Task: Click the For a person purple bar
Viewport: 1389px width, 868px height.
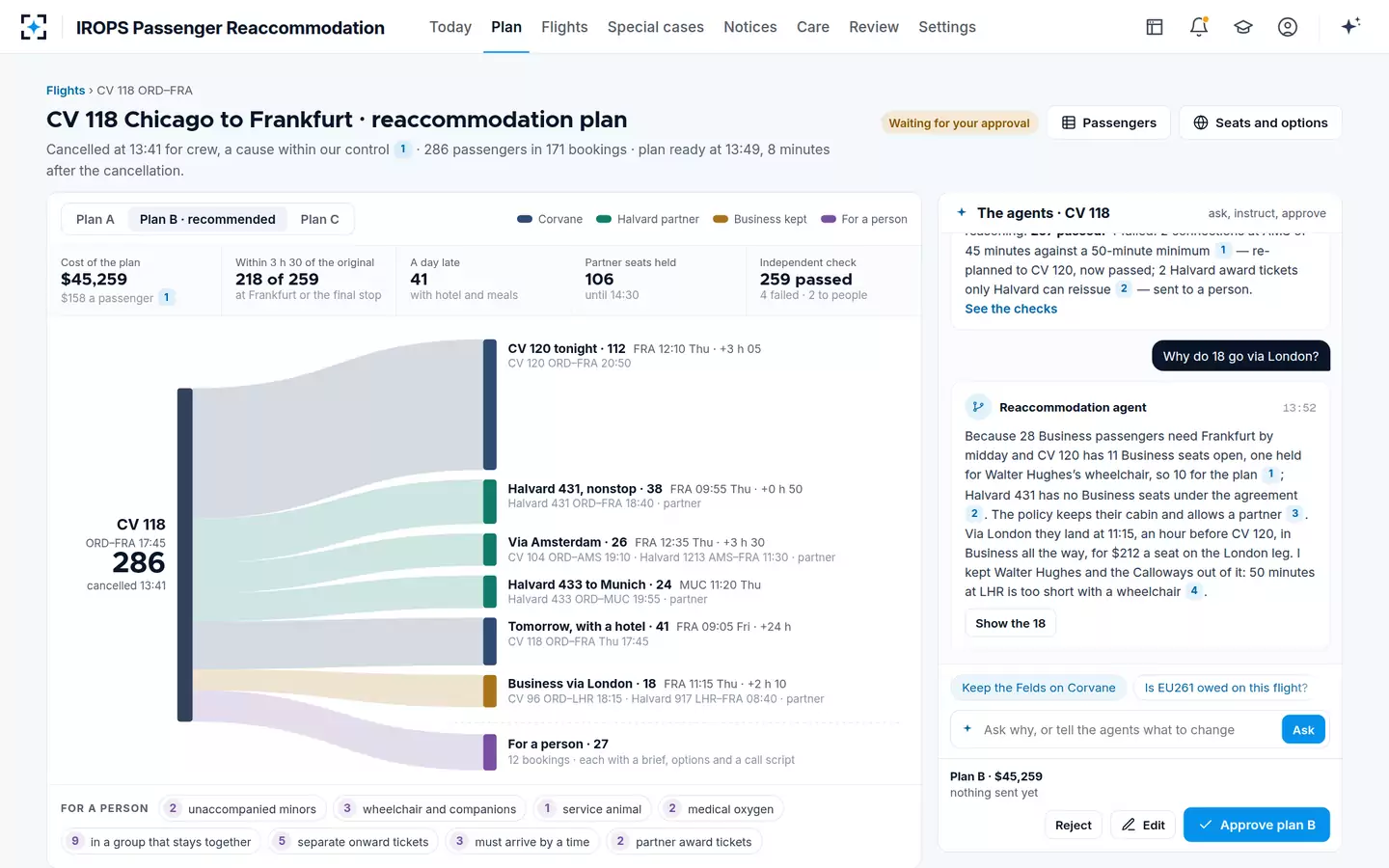Action: 490,752
